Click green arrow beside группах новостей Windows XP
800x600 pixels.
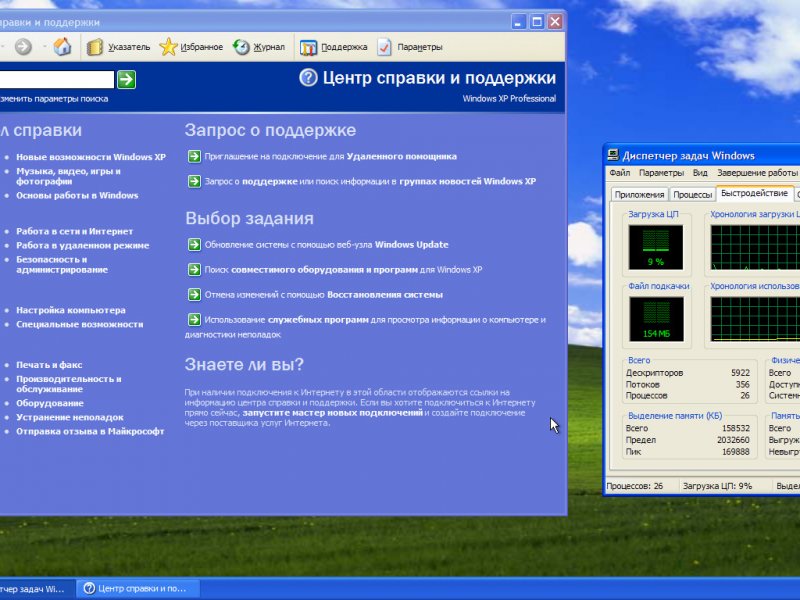click(194, 181)
